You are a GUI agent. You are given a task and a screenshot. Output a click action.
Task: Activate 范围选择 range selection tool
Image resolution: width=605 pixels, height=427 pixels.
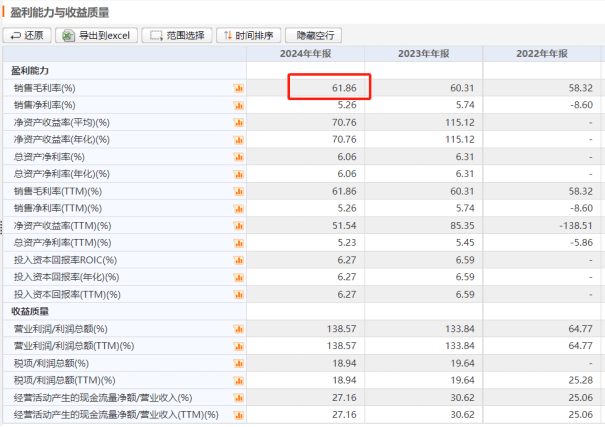177,35
